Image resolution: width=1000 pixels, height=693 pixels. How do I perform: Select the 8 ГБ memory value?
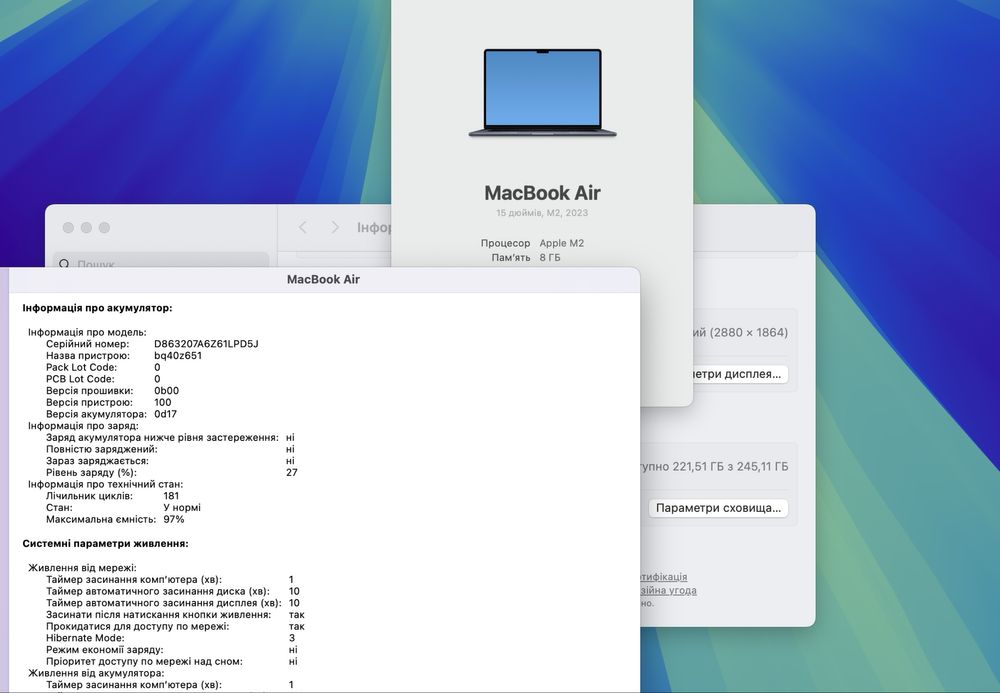coord(550,258)
